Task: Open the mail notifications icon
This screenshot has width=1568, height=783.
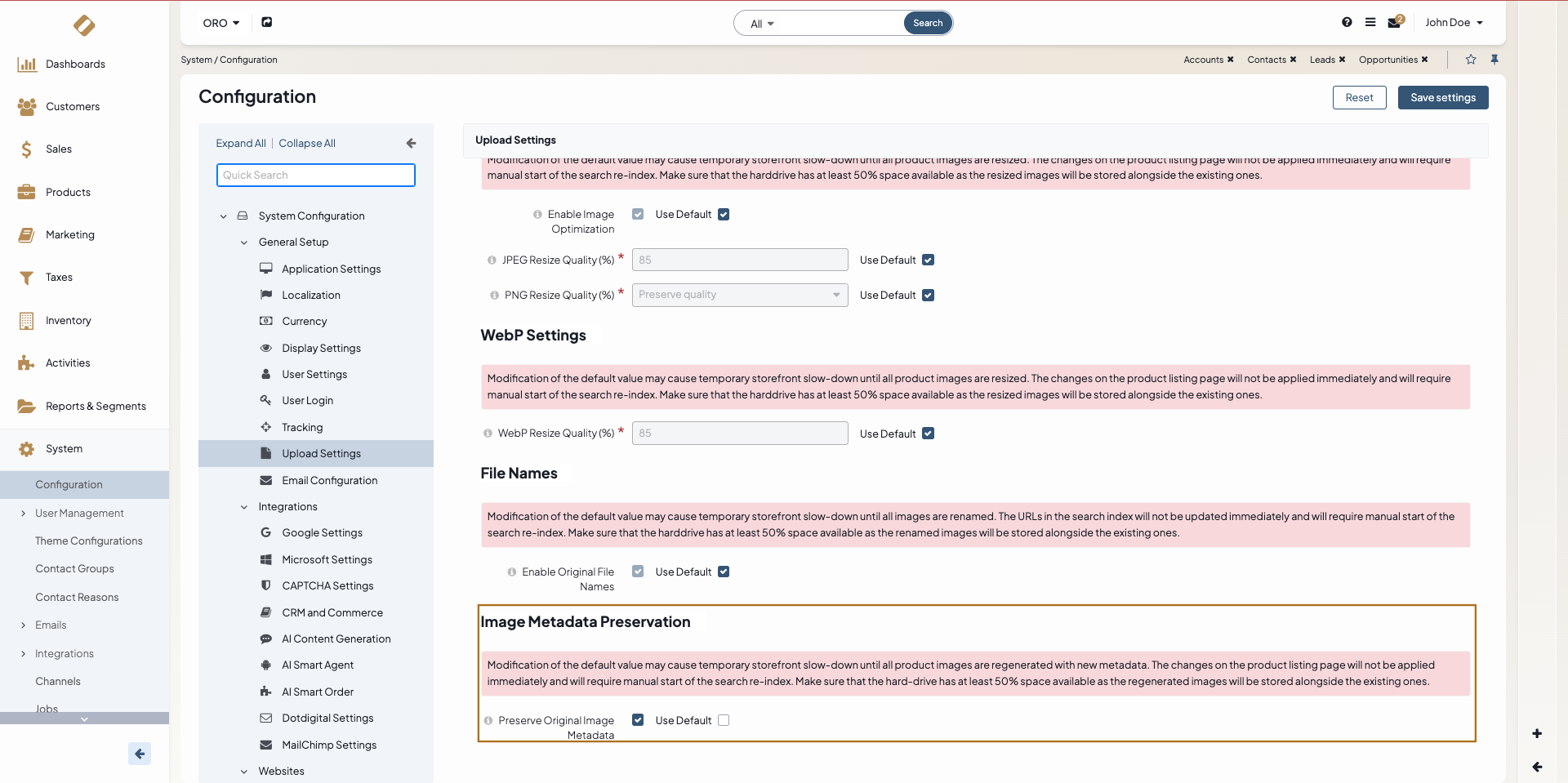Action: (x=1395, y=23)
